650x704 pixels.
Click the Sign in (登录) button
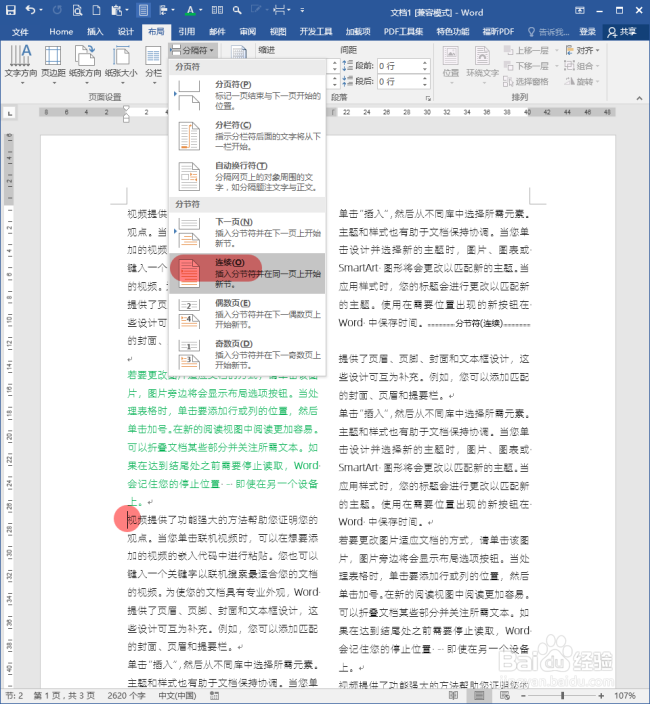587,32
